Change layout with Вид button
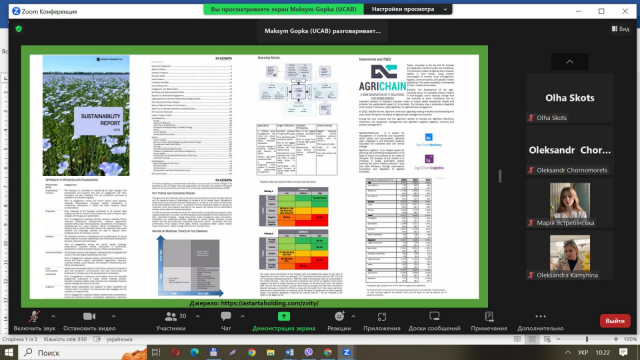 click(620, 29)
